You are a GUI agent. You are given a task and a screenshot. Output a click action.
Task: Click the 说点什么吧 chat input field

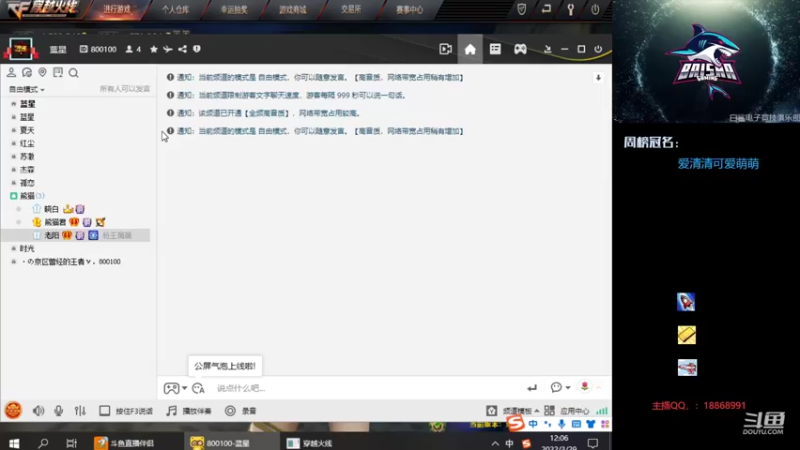pos(367,388)
